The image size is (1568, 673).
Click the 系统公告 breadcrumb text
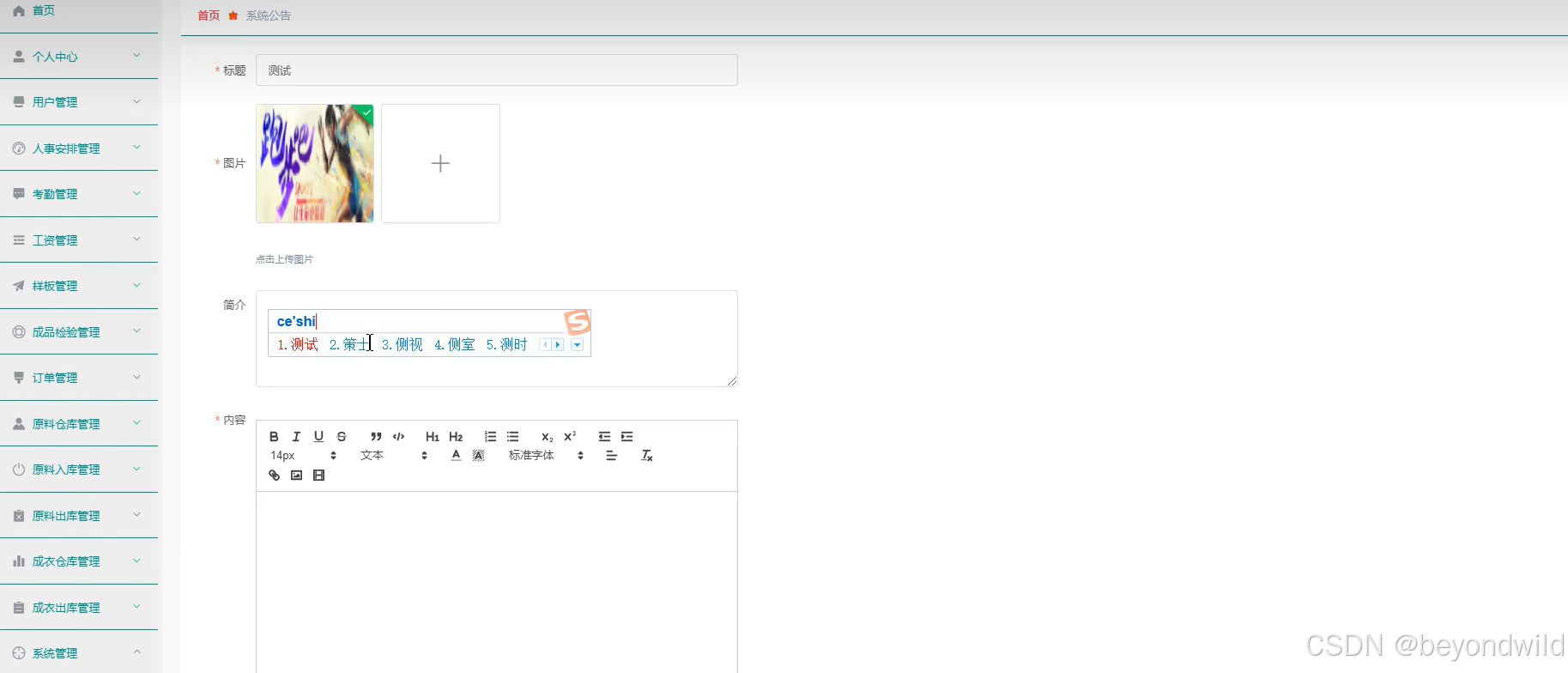pos(269,15)
